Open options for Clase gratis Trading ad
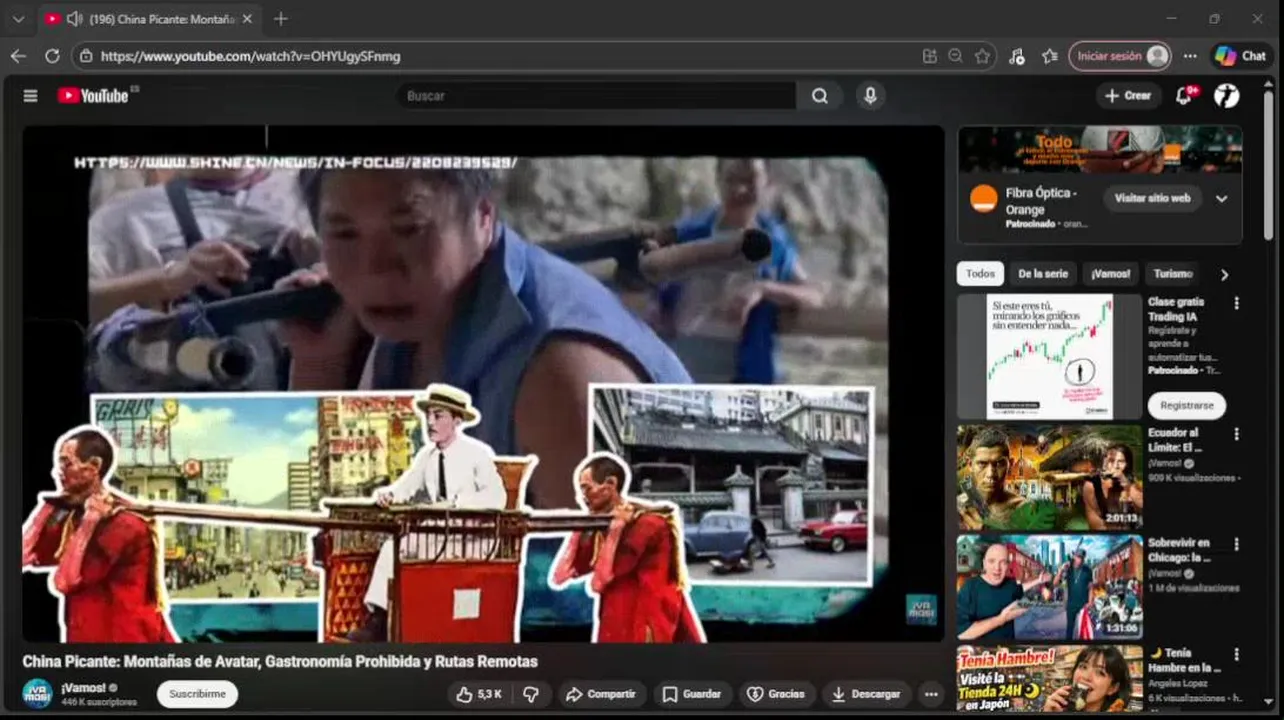 coord(1236,303)
